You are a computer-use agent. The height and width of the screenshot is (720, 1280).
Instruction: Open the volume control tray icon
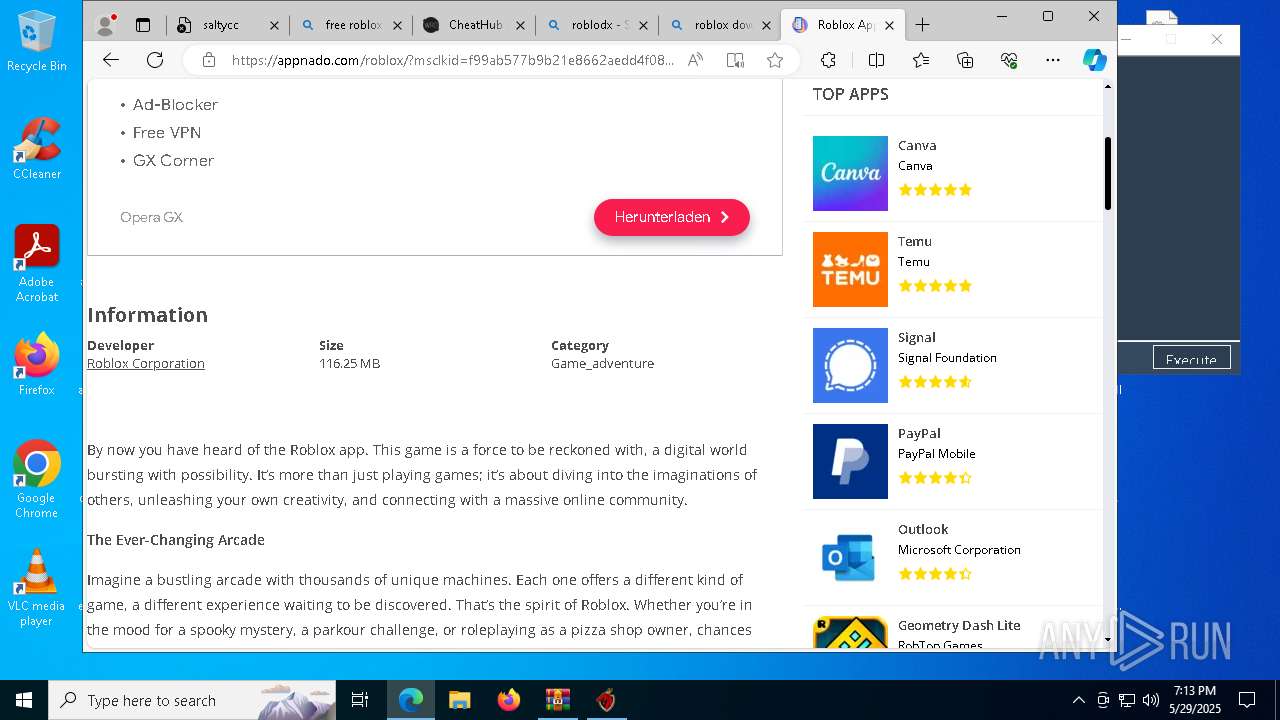click(1151, 700)
